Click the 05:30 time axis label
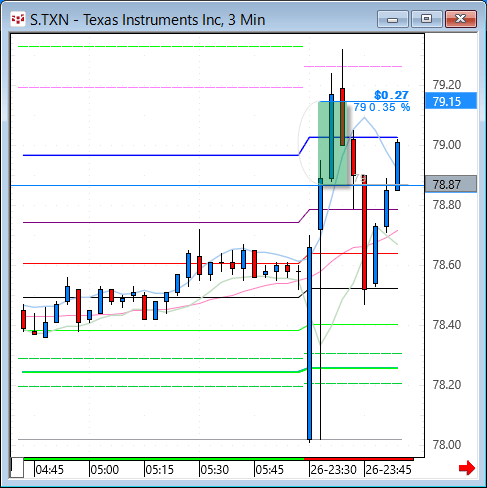This screenshot has height=488, width=487. (215, 470)
